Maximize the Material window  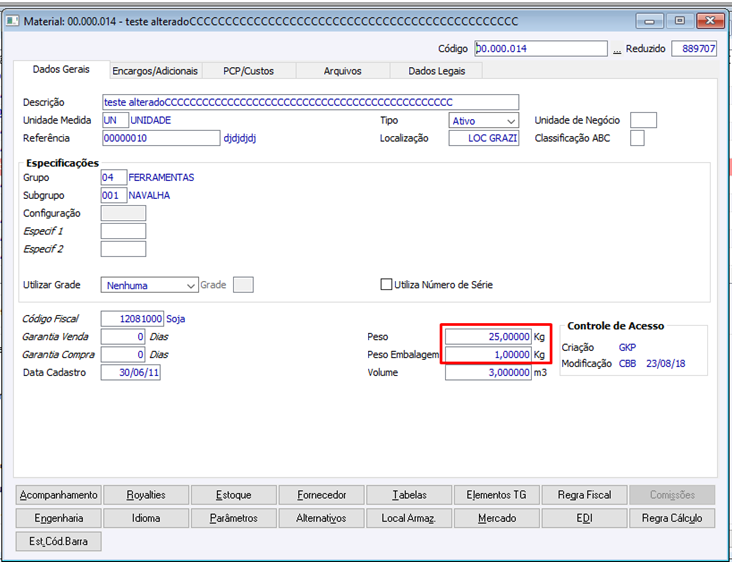(680, 21)
